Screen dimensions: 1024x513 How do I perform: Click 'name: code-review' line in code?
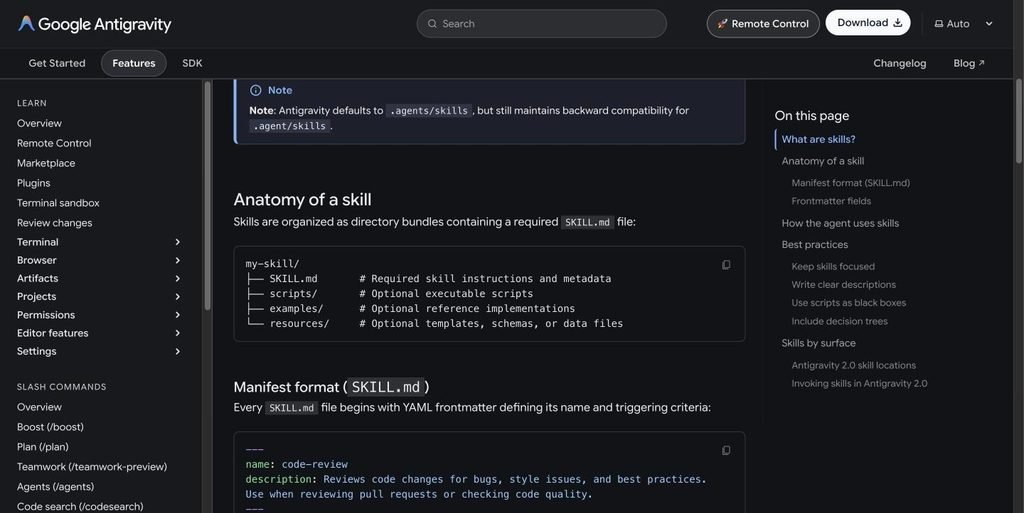point(296,465)
